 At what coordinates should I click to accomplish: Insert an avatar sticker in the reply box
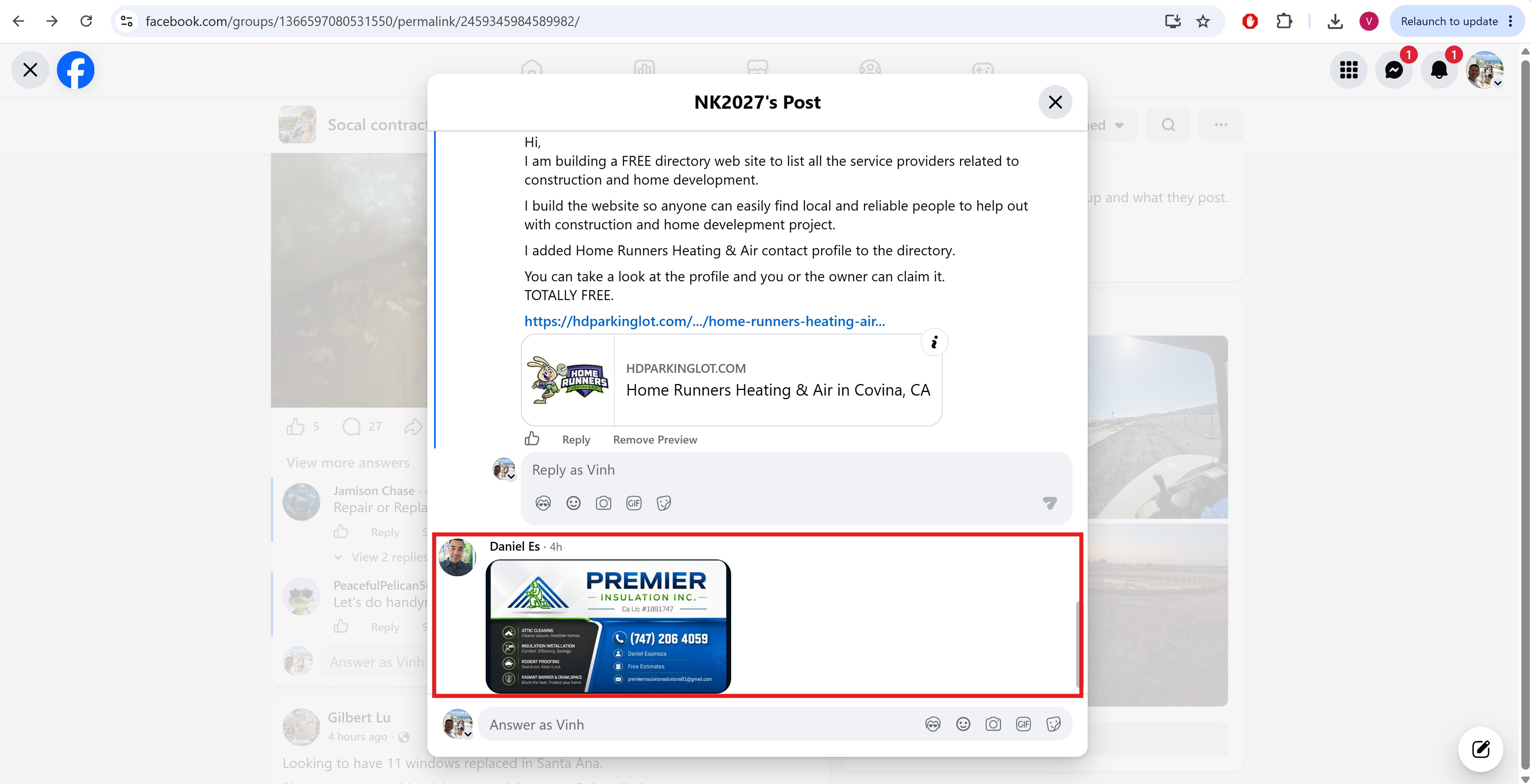coord(543,503)
